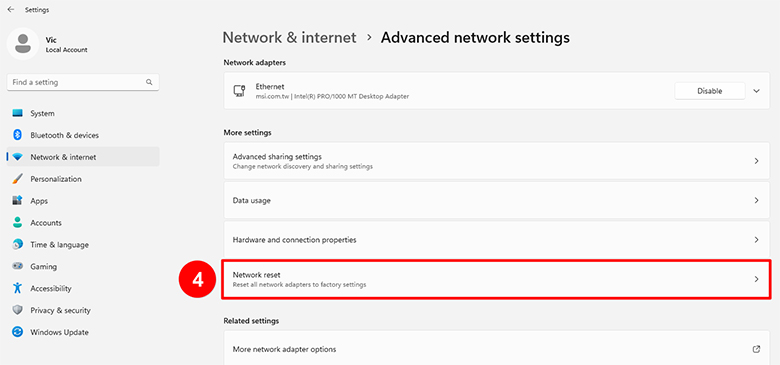Expand the Ethernet adapter details chevron
The width and height of the screenshot is (780, 365).
pos(757,91)
